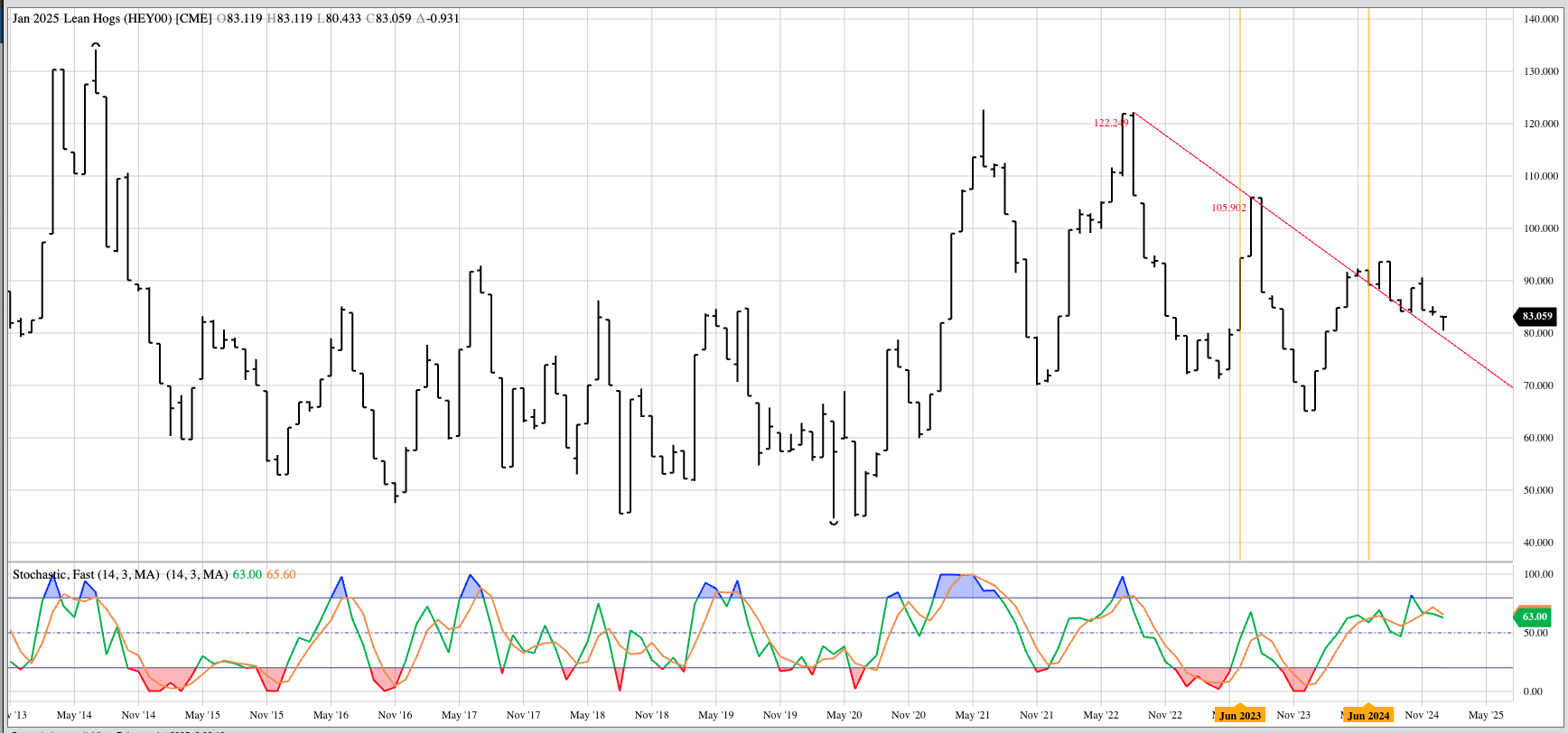Image resolution: width=1568 pixels, height=733 pixels.
Task: Click the close price value 83.059 in header
Action: 393,18
